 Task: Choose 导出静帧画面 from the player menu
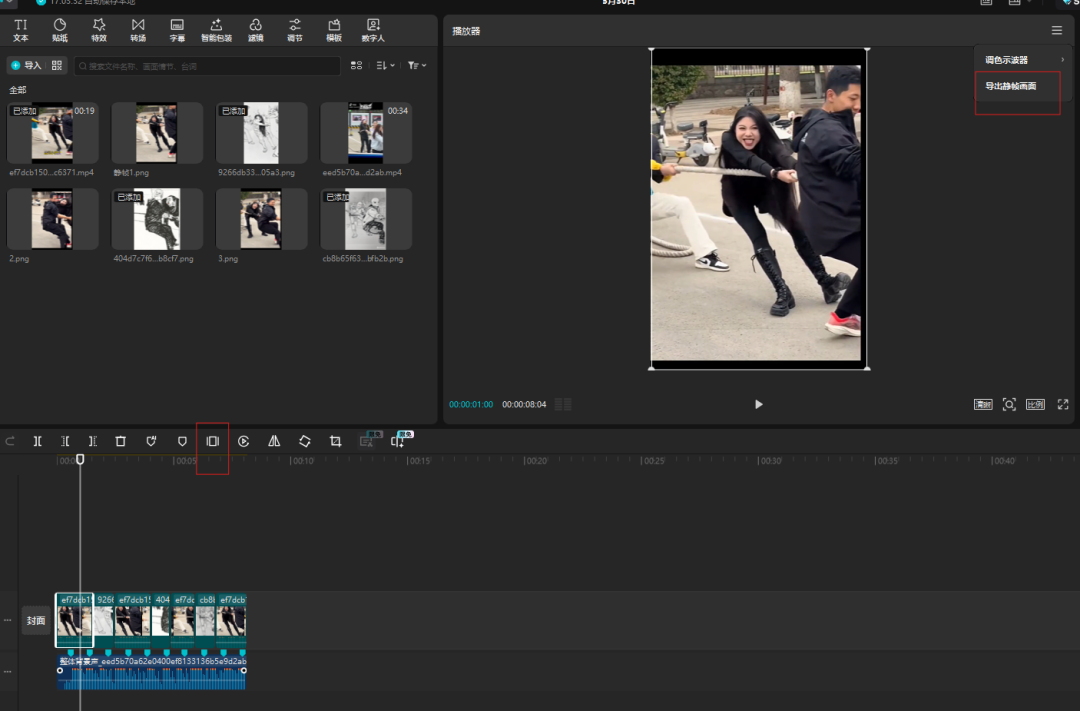pos(1011,86)
